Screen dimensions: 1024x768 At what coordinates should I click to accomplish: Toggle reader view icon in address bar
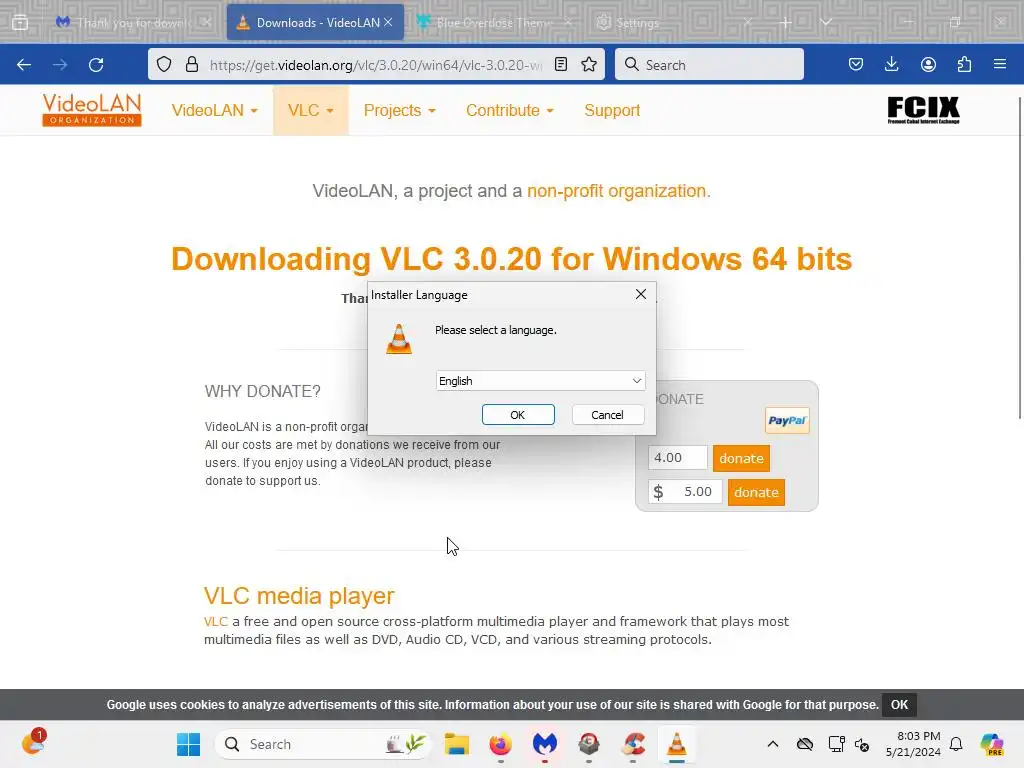click(560, 65)
